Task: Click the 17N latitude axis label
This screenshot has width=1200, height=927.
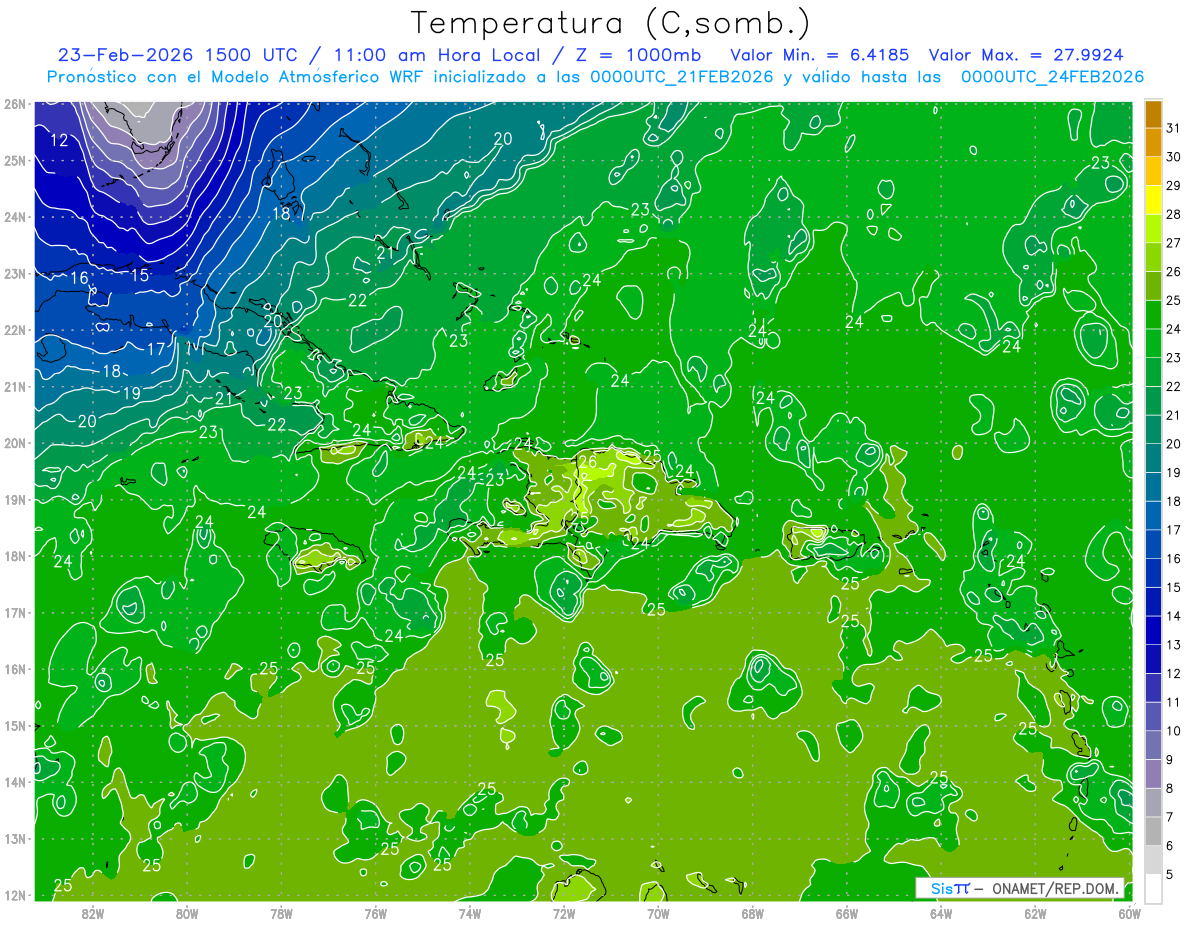Action: [x=15, y=613]
